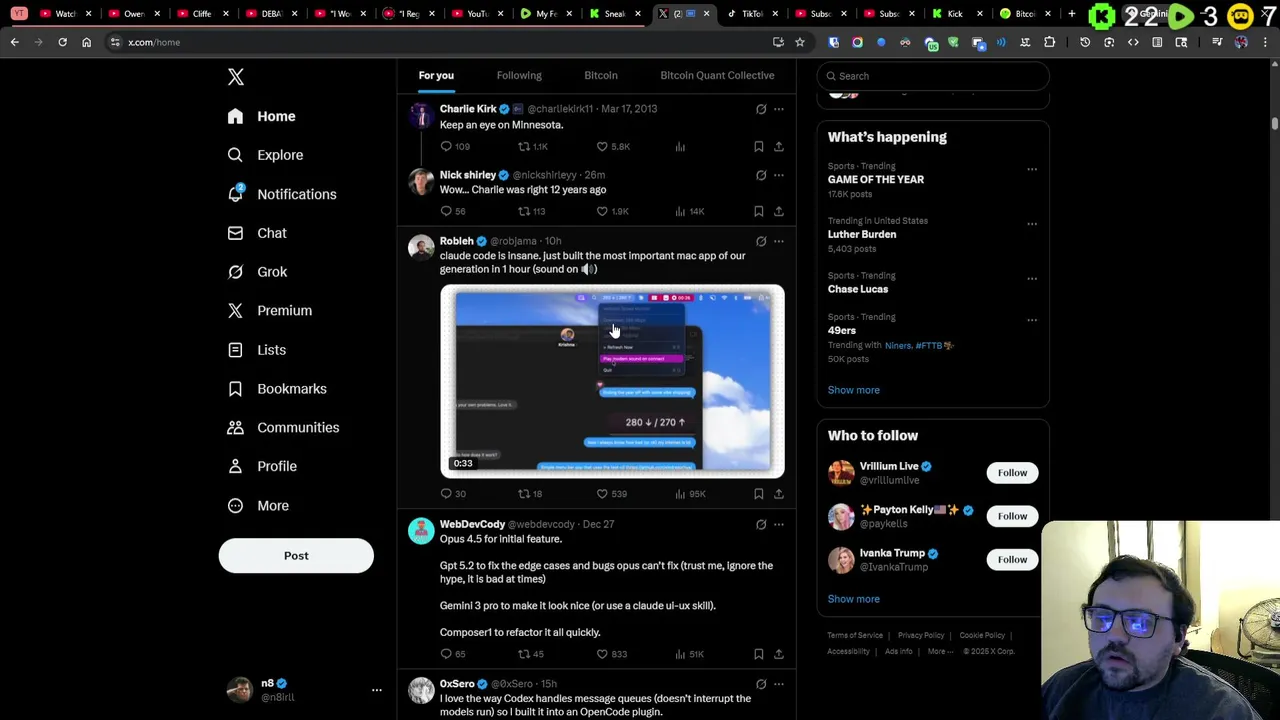Click Grok icon on Charlie Kirk's post
This screenshot has width=1280, height=720.
(761, 109)
